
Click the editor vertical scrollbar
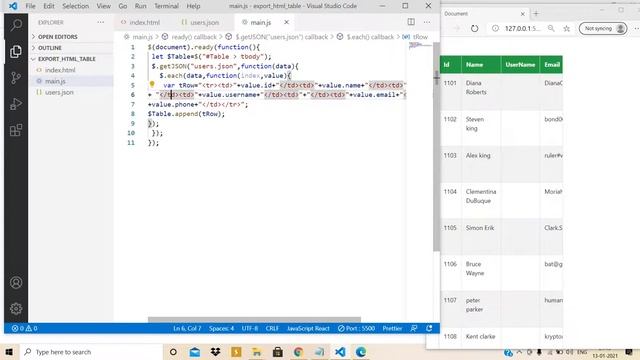pos(436,147)
